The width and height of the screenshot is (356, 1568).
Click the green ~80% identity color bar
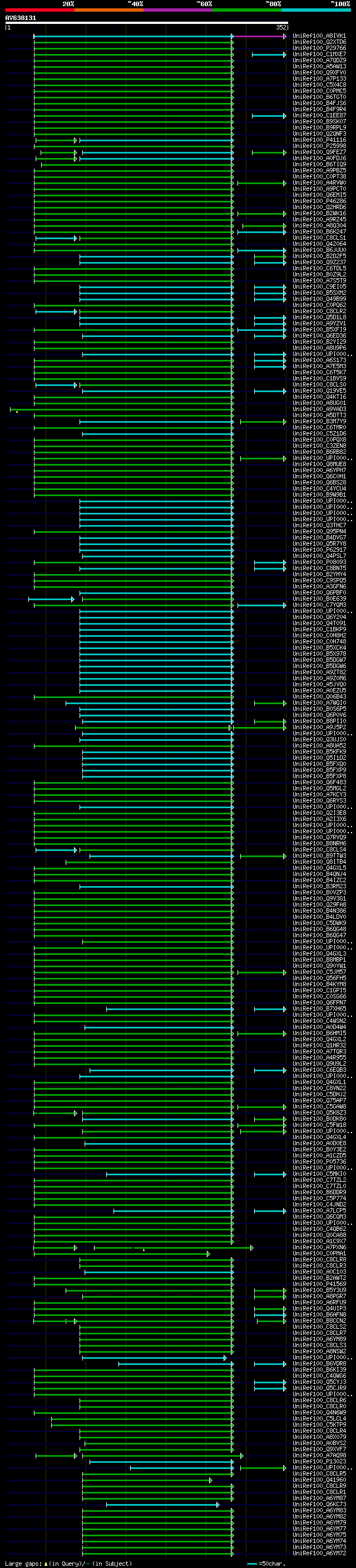[247, 10]
